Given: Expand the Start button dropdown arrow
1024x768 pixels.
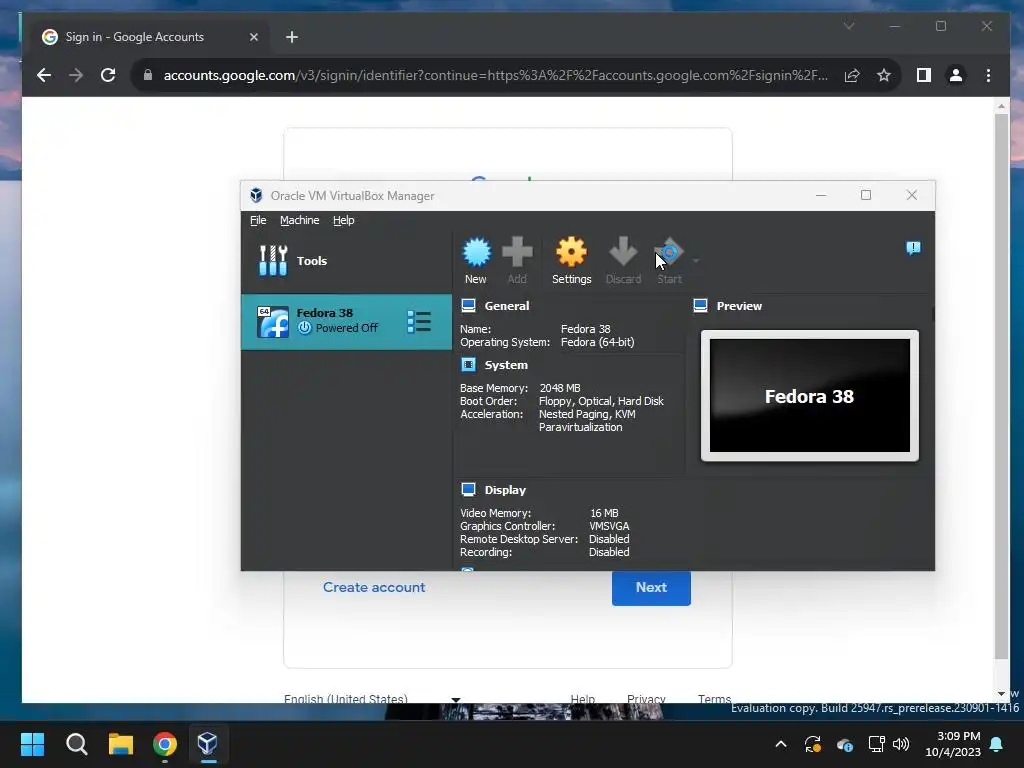Looking at the screenshot, I should click(696, 261).
